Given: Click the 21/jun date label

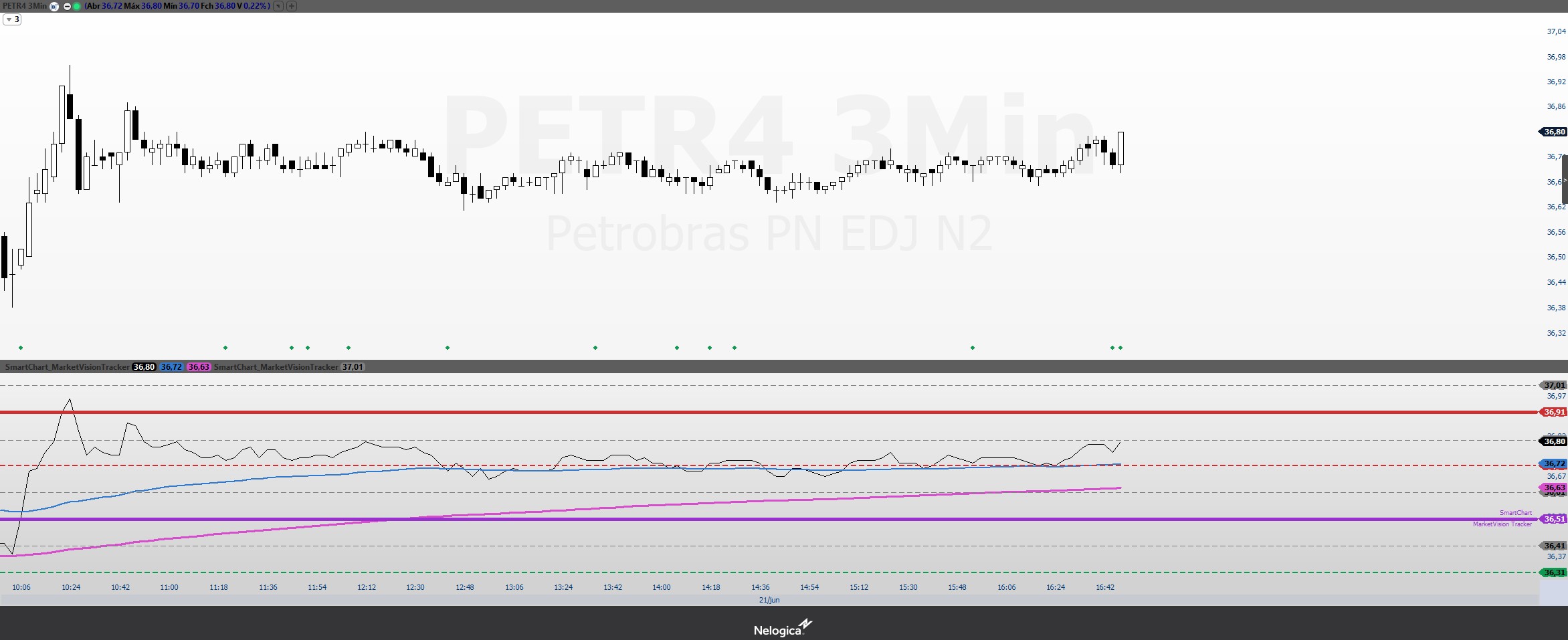Looking at the screenshot, I should (769, 600).
